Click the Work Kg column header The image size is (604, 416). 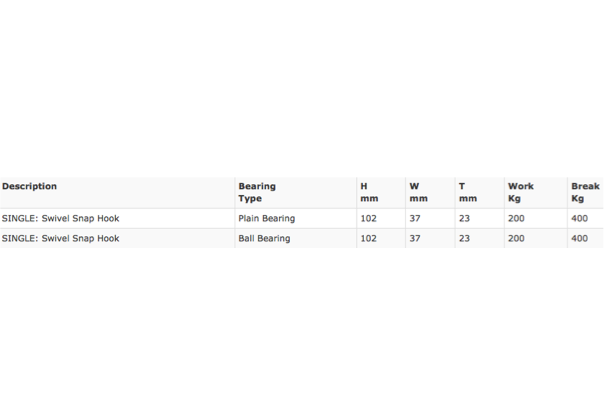click(x=521, y=192)
